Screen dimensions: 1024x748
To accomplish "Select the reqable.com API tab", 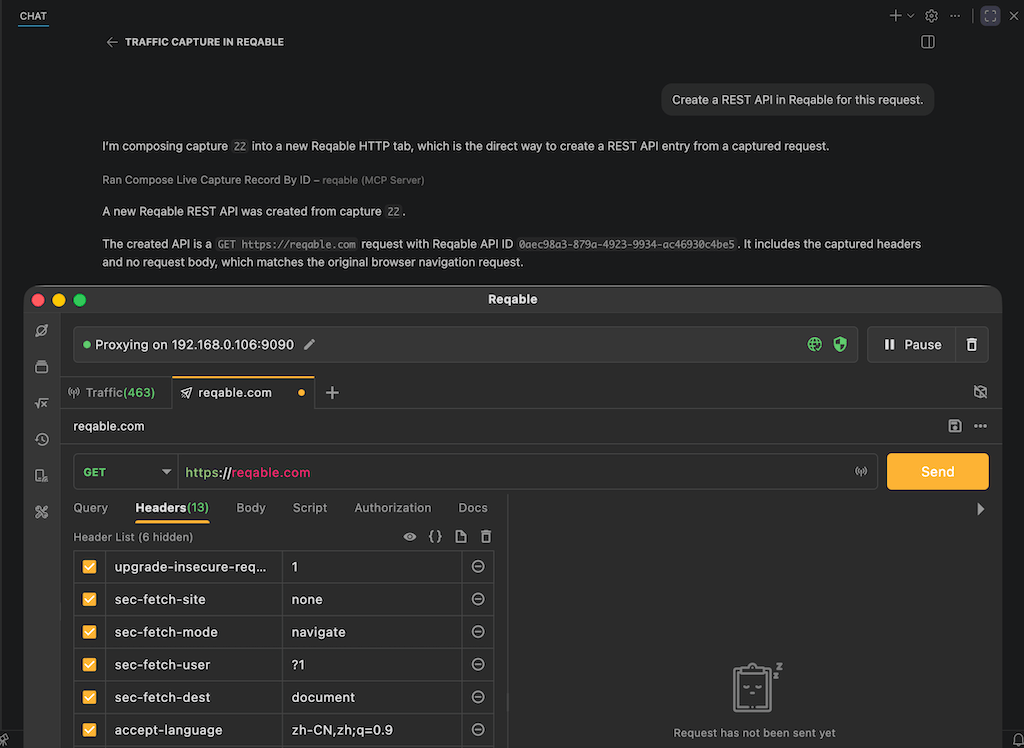I will coord(243,393).
